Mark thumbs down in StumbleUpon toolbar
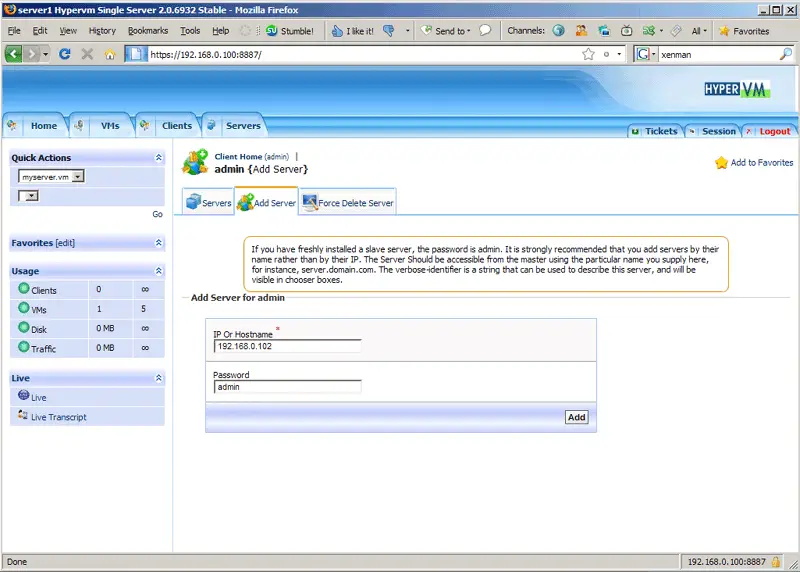 point(389,31)
